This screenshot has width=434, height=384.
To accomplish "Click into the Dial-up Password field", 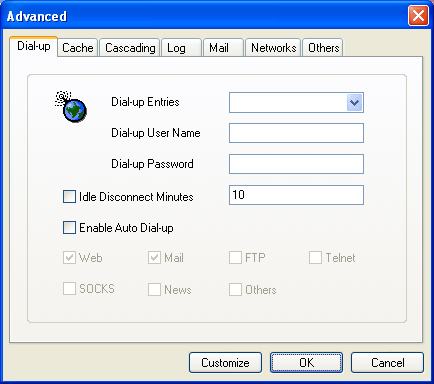I will click(x=296, y=164).
